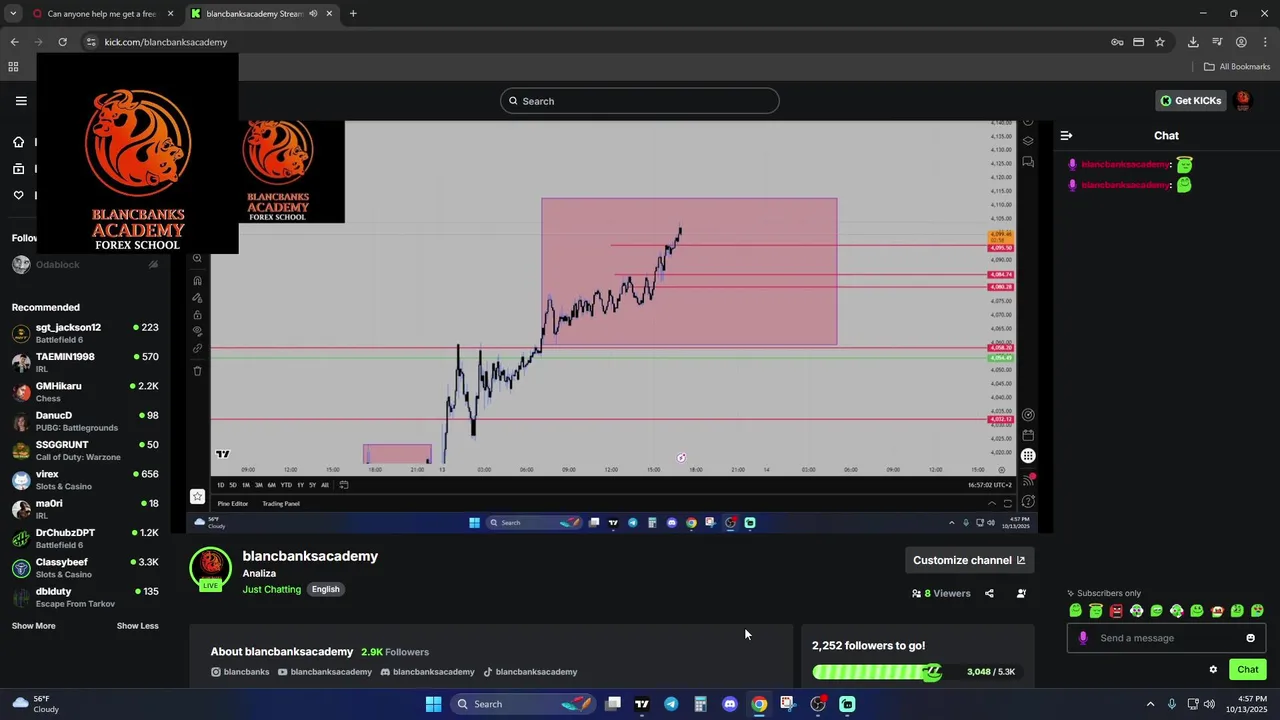Send message with green Chat button
1280x720 pixels.
pos(1248,670)
